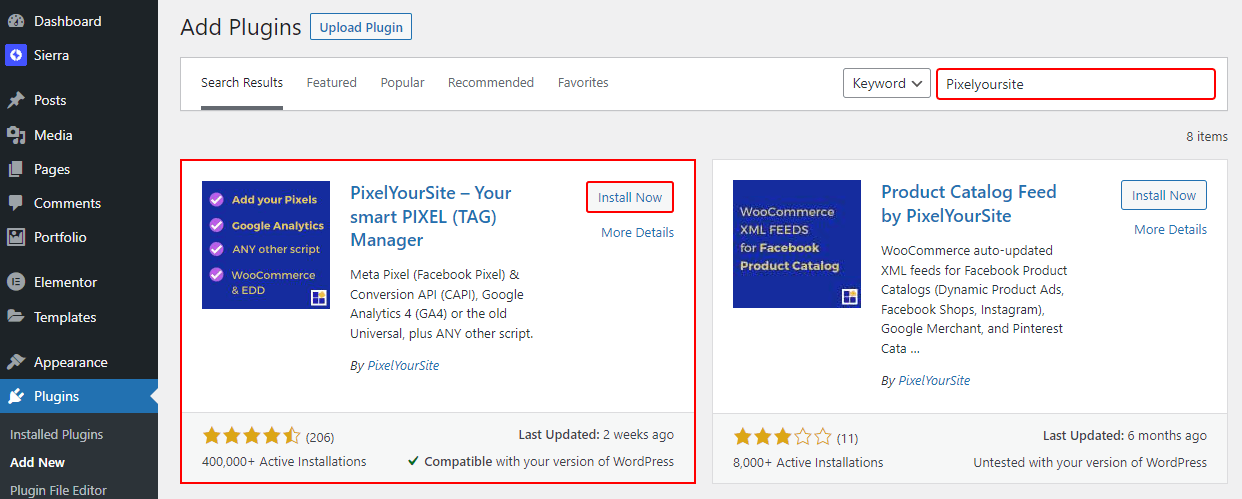Click "Untested with your version of WordPress"
The width and height of the screenshot is (1242, 499).
1090,462
